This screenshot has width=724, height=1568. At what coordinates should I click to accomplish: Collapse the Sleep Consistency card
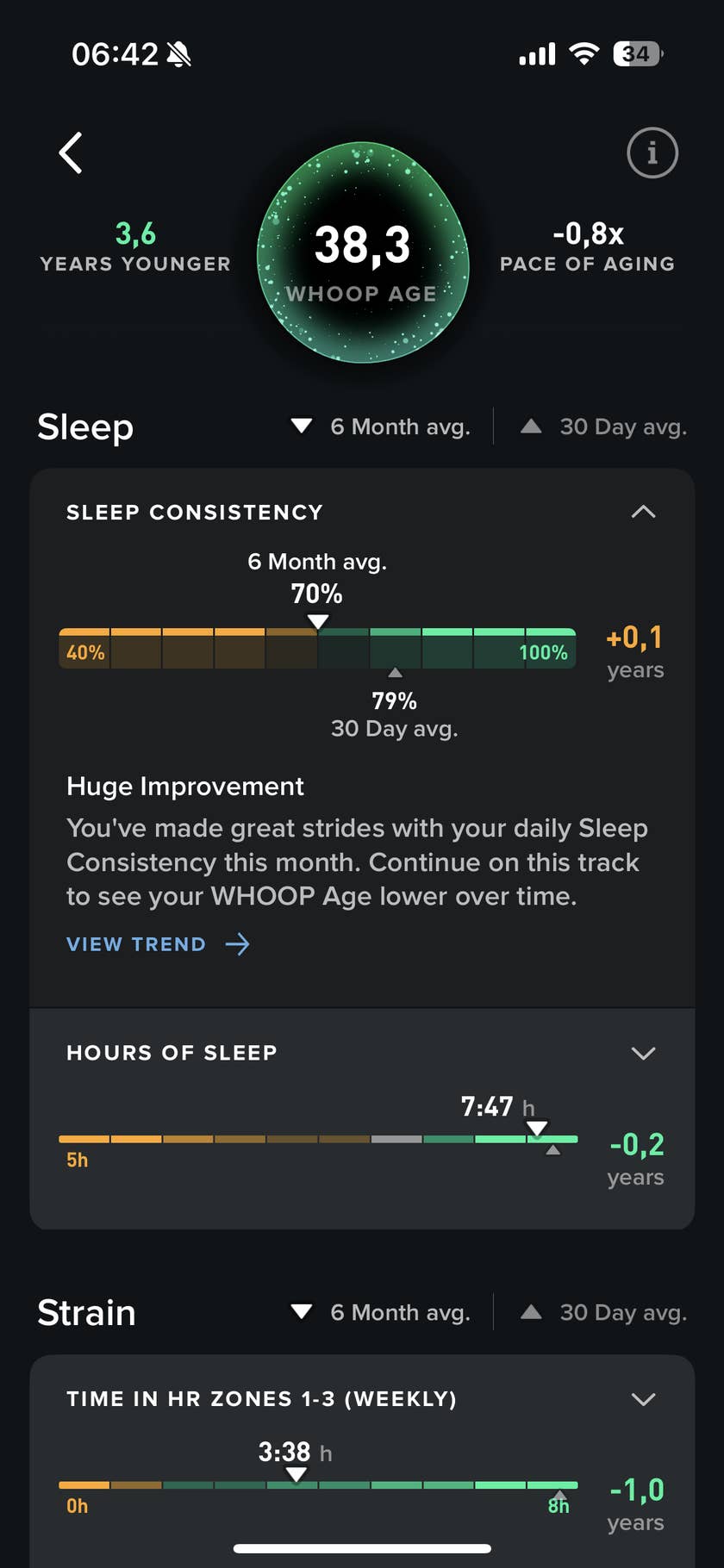(643, 512)
